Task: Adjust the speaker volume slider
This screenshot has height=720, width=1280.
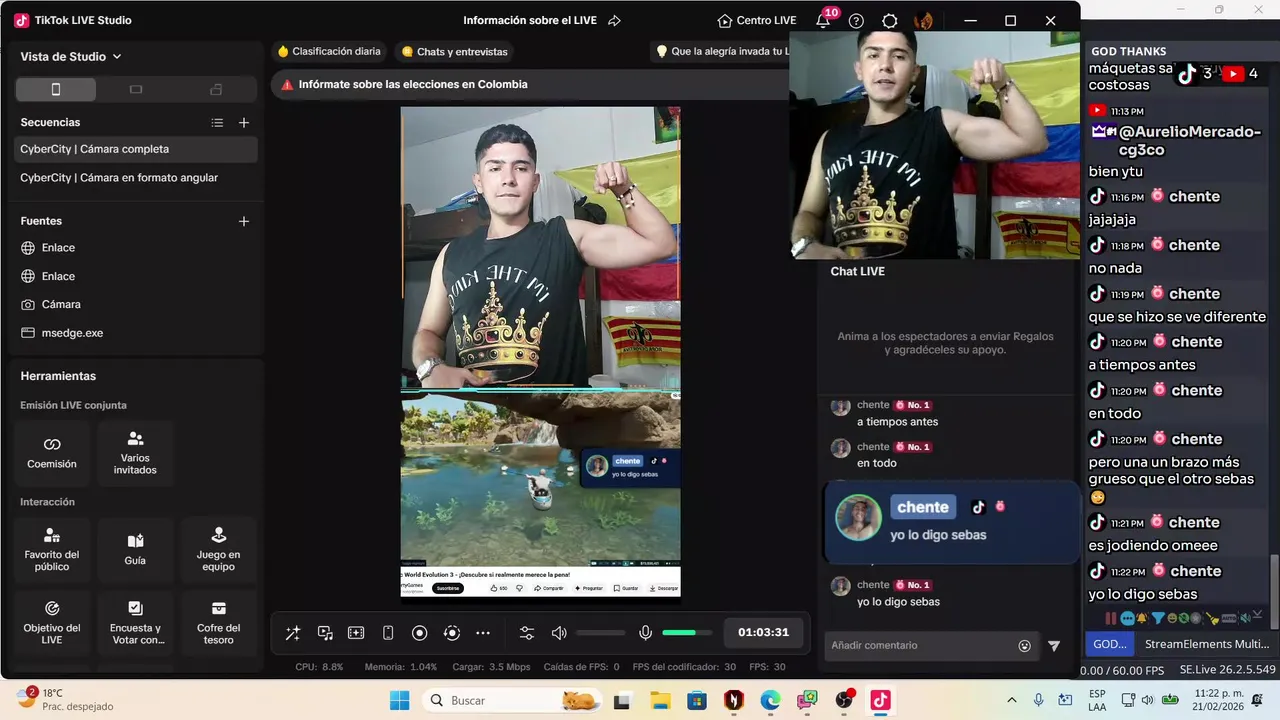Action: pyautogui.click(x=601, y=633)
